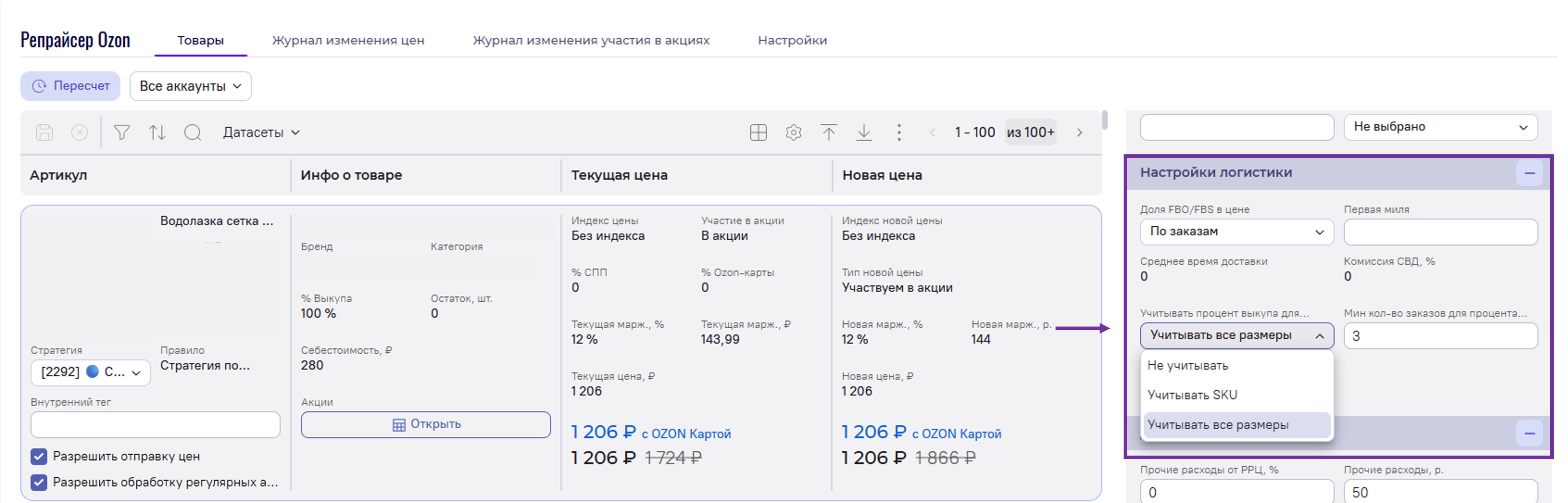
Task: Click Открыть button under Акции
Action: (425, 425)
